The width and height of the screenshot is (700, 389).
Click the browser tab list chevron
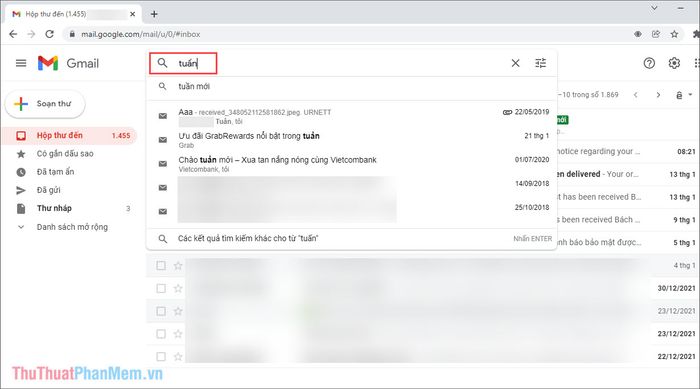654,8
